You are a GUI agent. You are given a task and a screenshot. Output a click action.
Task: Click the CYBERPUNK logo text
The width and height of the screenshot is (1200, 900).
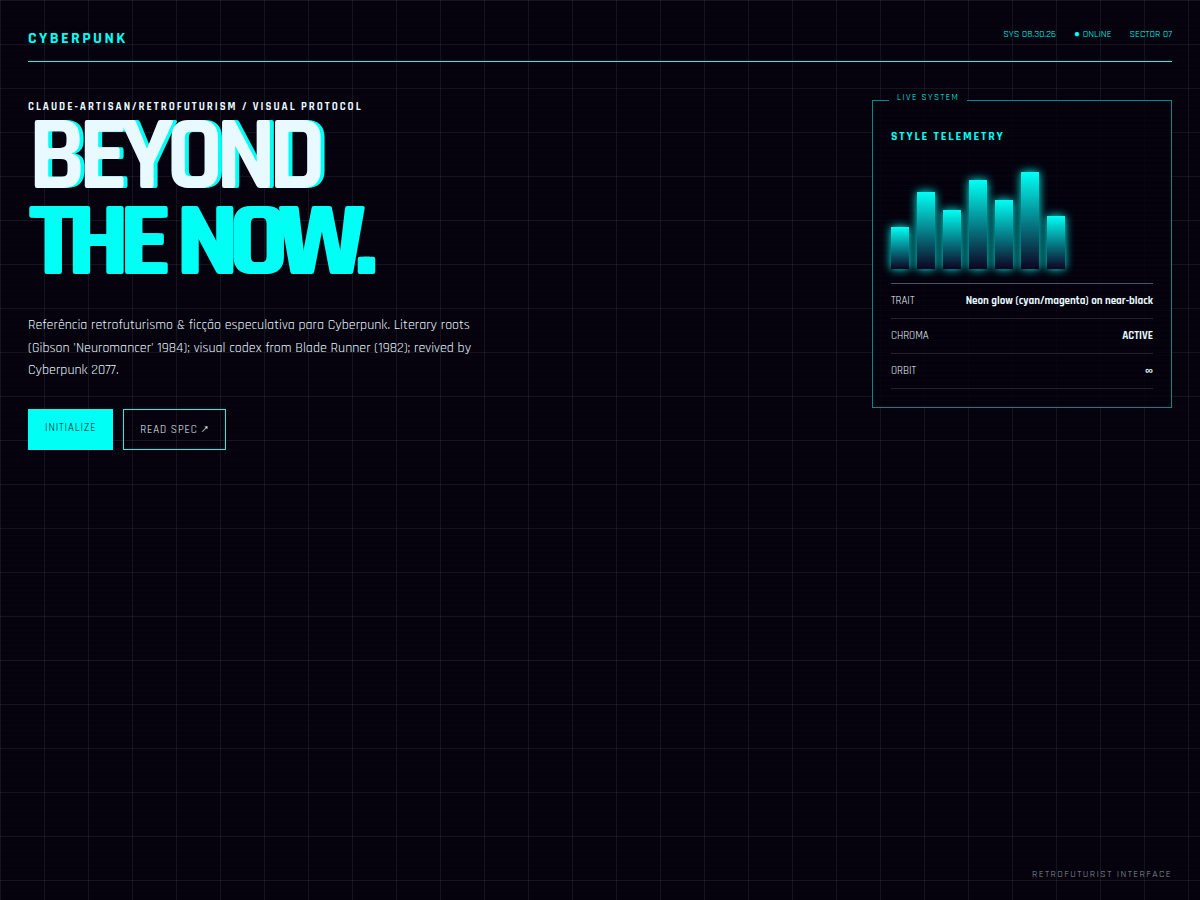tap(77, 39)
